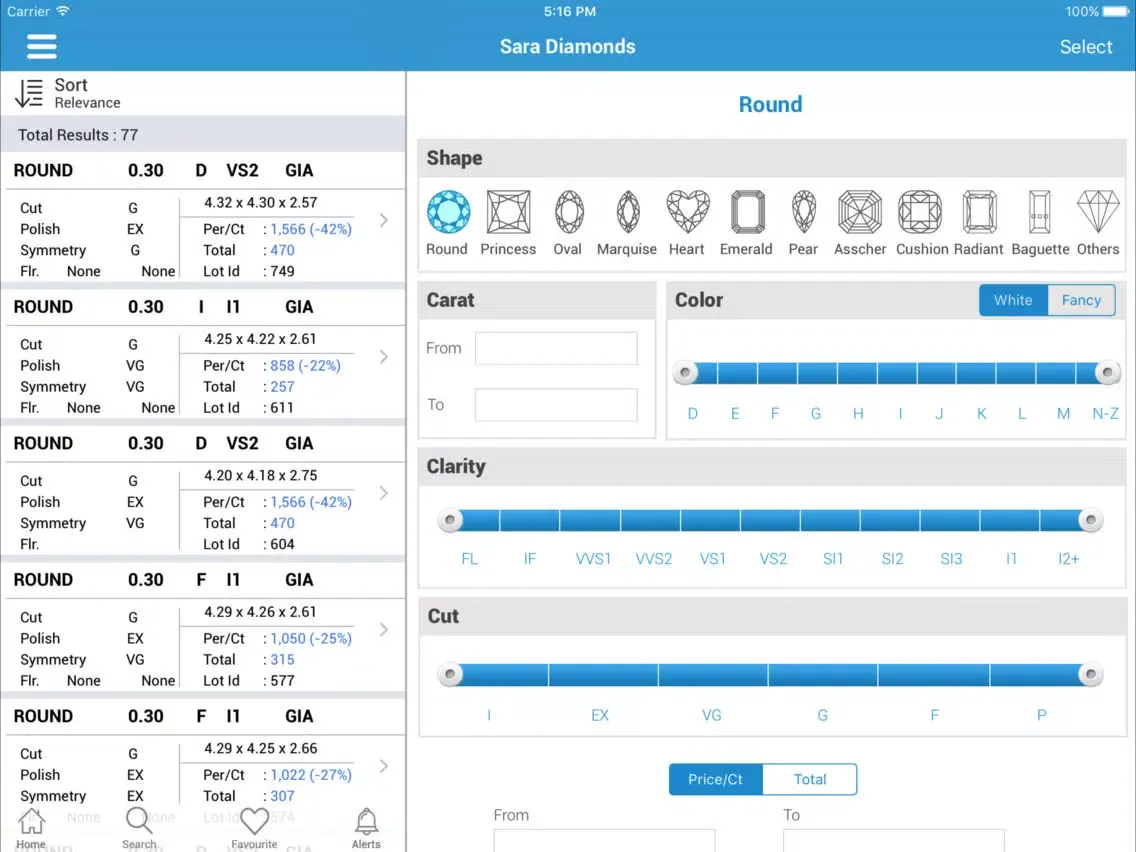
Task: Click the Color slider left handle
Action: [685, 373]
